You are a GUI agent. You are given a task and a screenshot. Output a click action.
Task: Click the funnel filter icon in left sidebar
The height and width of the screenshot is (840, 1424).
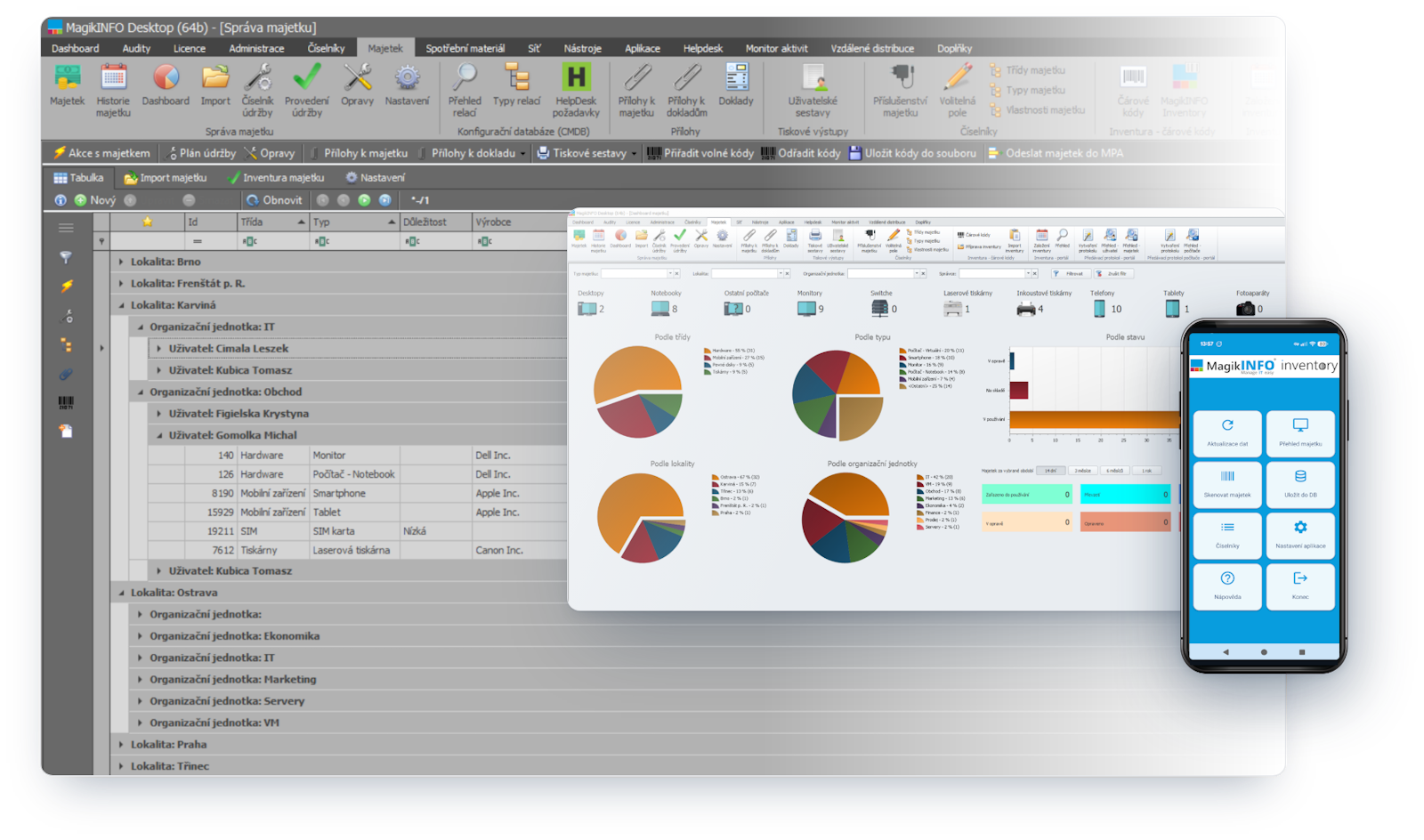click(66, 257)
